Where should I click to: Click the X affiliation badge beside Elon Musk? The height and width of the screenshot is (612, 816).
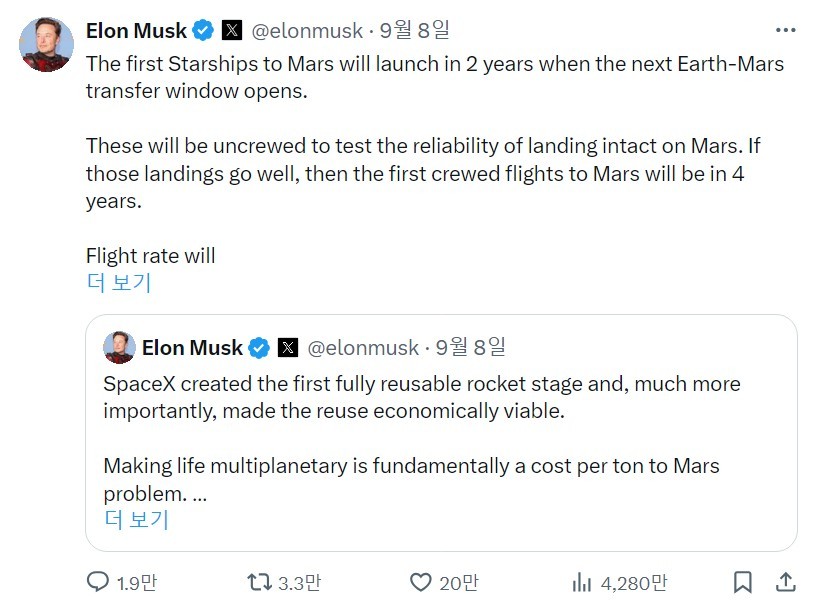coord(232,30)
